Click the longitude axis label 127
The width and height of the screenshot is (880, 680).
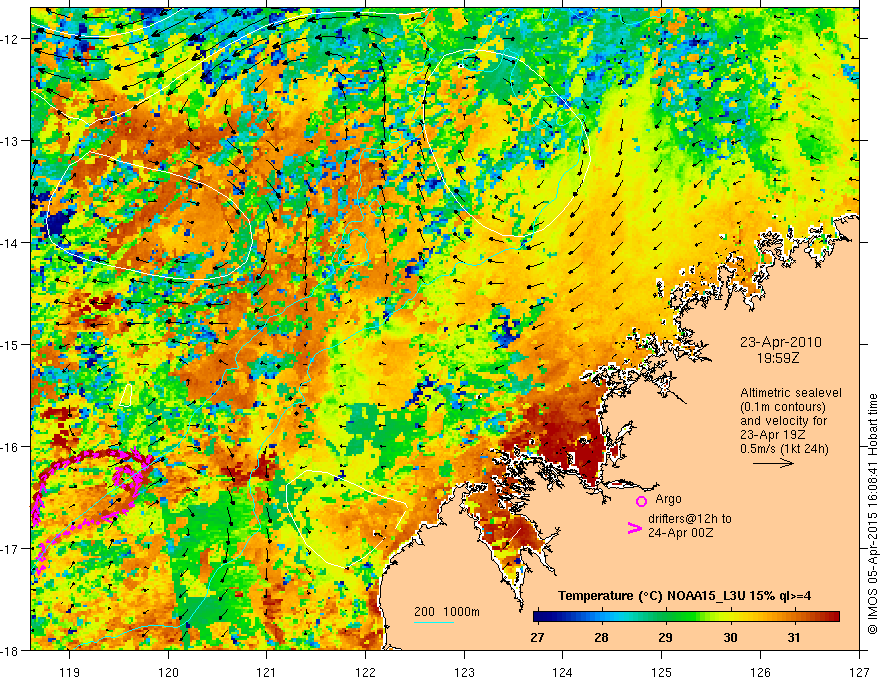click(859, 672)
